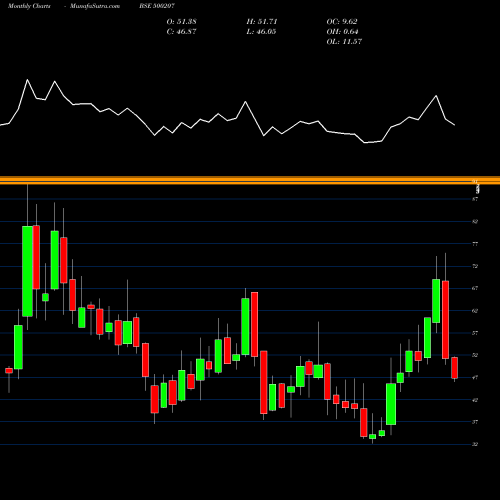Click the price axis label 57
This screenshot has width=500, height=500.
pos(475,333)
